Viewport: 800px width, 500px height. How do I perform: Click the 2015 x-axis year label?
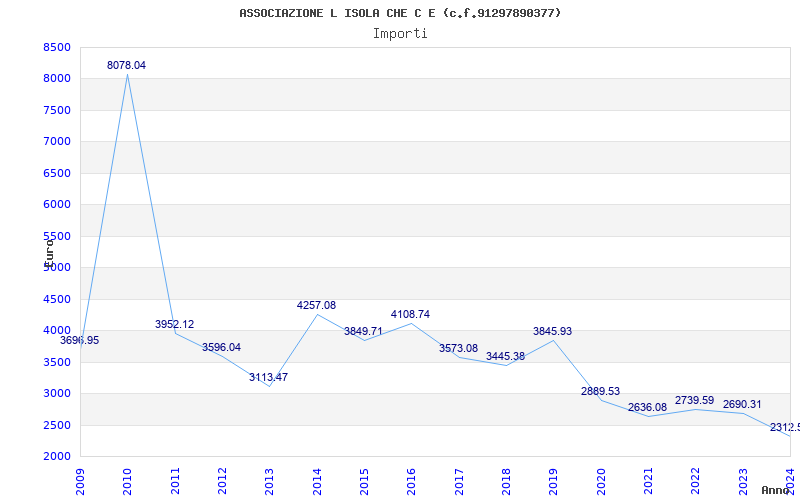click(x=364, y=481)
